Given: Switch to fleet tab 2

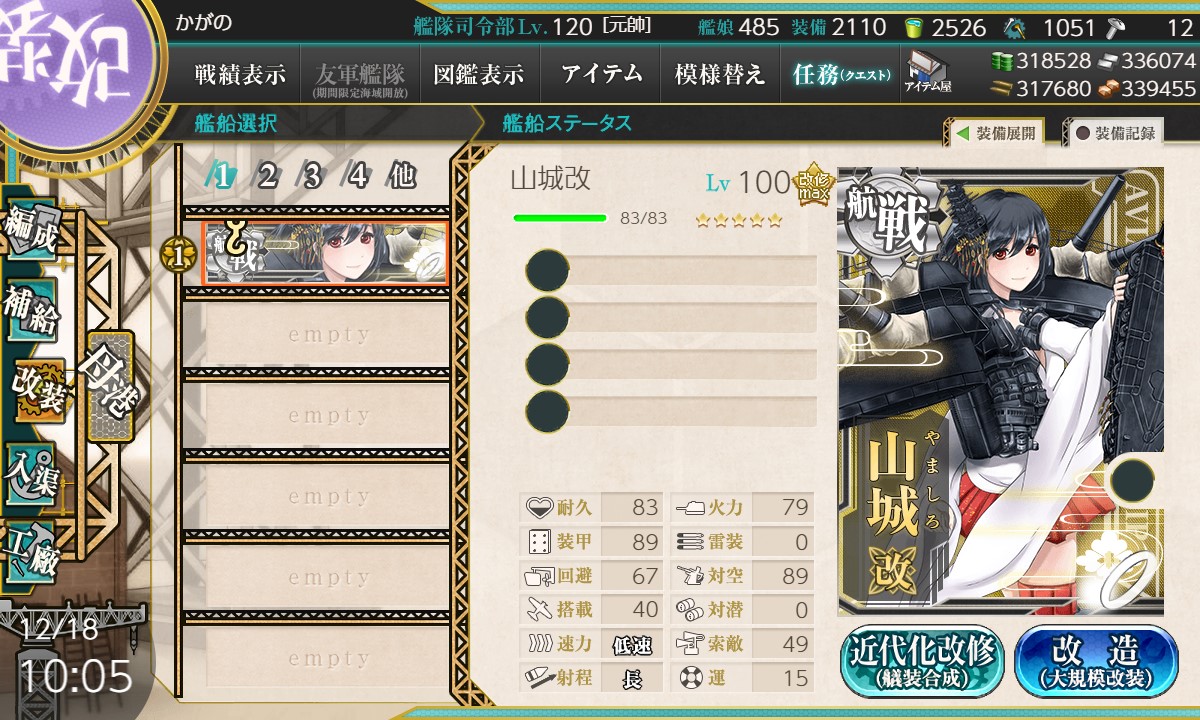Looking at the screenshot, I should point(267,176).
